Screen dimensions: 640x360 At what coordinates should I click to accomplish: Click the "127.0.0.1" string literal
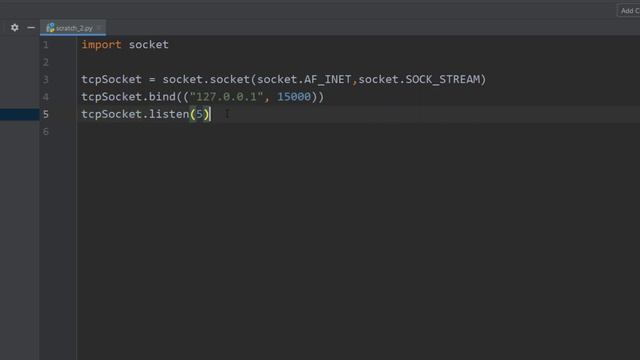coord(227,97)
